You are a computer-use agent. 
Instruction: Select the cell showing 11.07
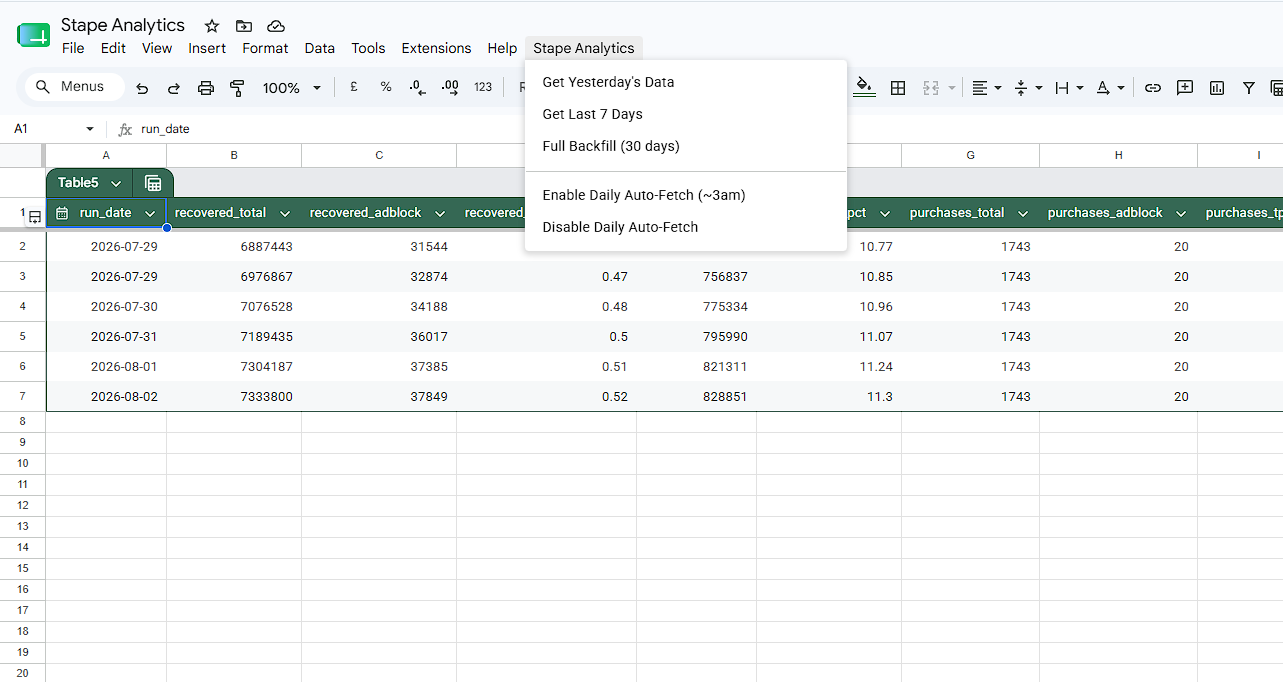click(829, 337)
